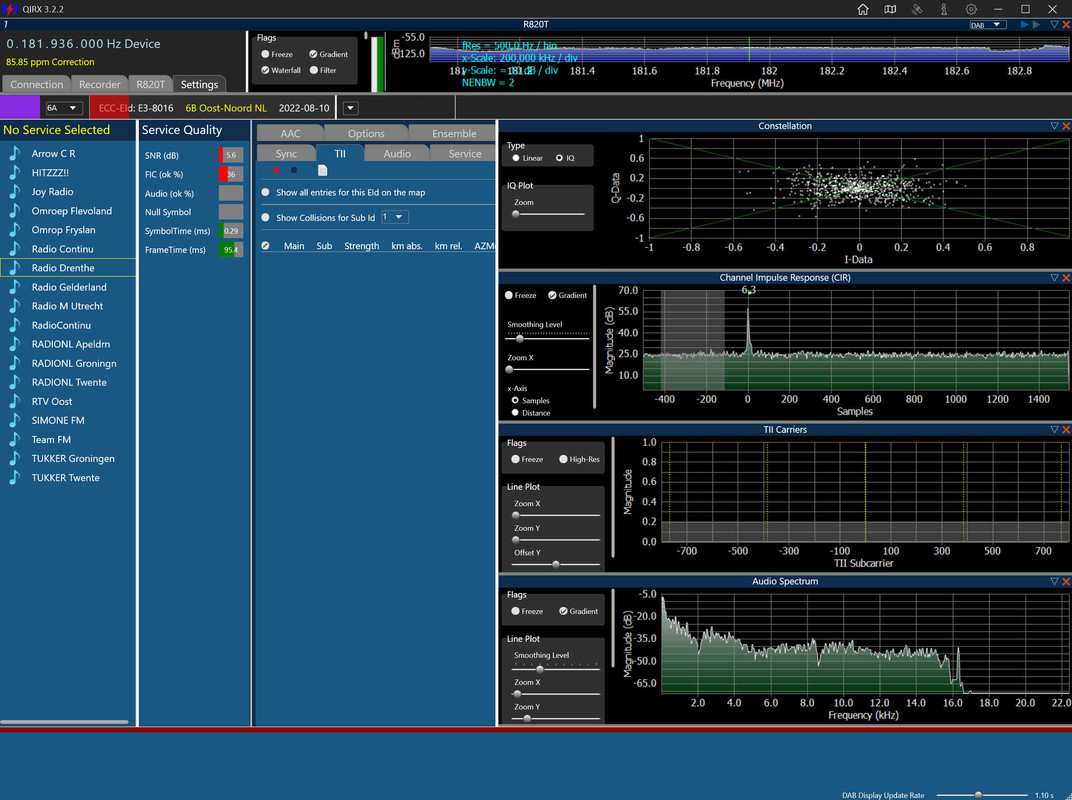Screen dimensions: 1072x800
Task: Click the music note icon for Joy Radio
Action: tap(14, 191)
